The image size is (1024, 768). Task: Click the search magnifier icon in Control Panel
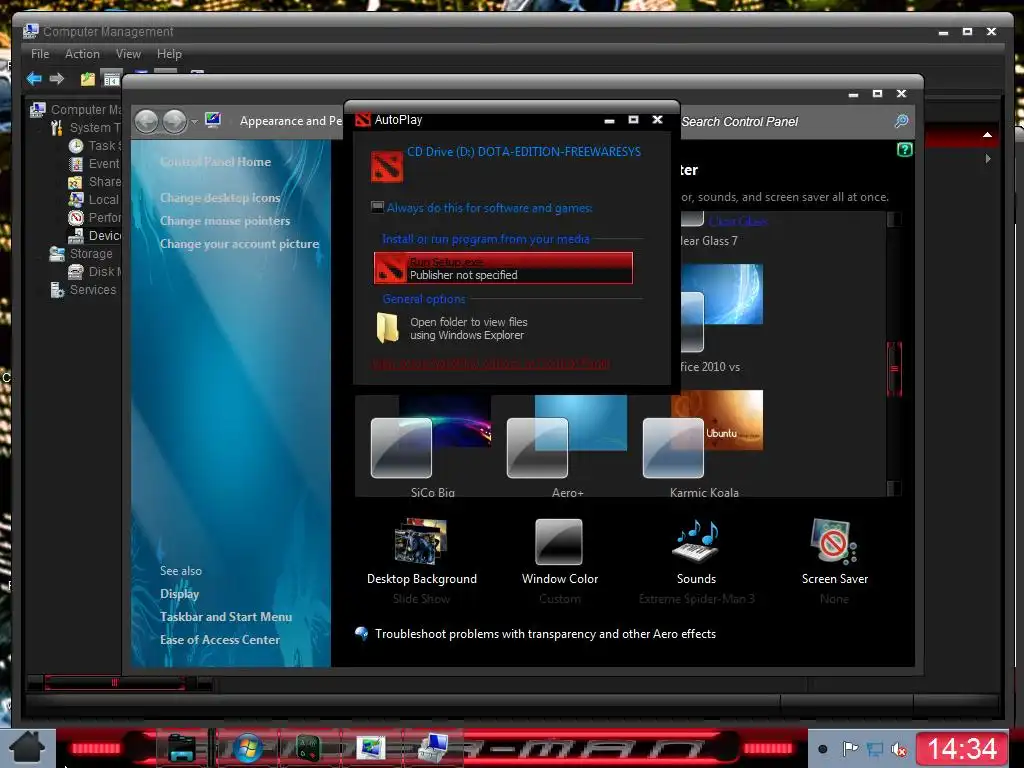901,121
